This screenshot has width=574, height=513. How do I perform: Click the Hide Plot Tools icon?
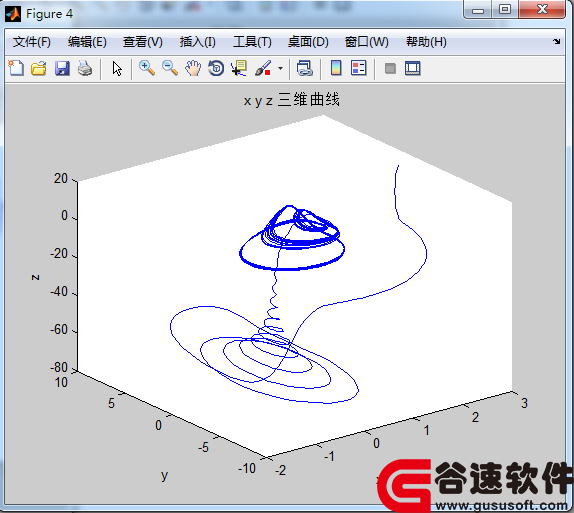coord(390,68)
